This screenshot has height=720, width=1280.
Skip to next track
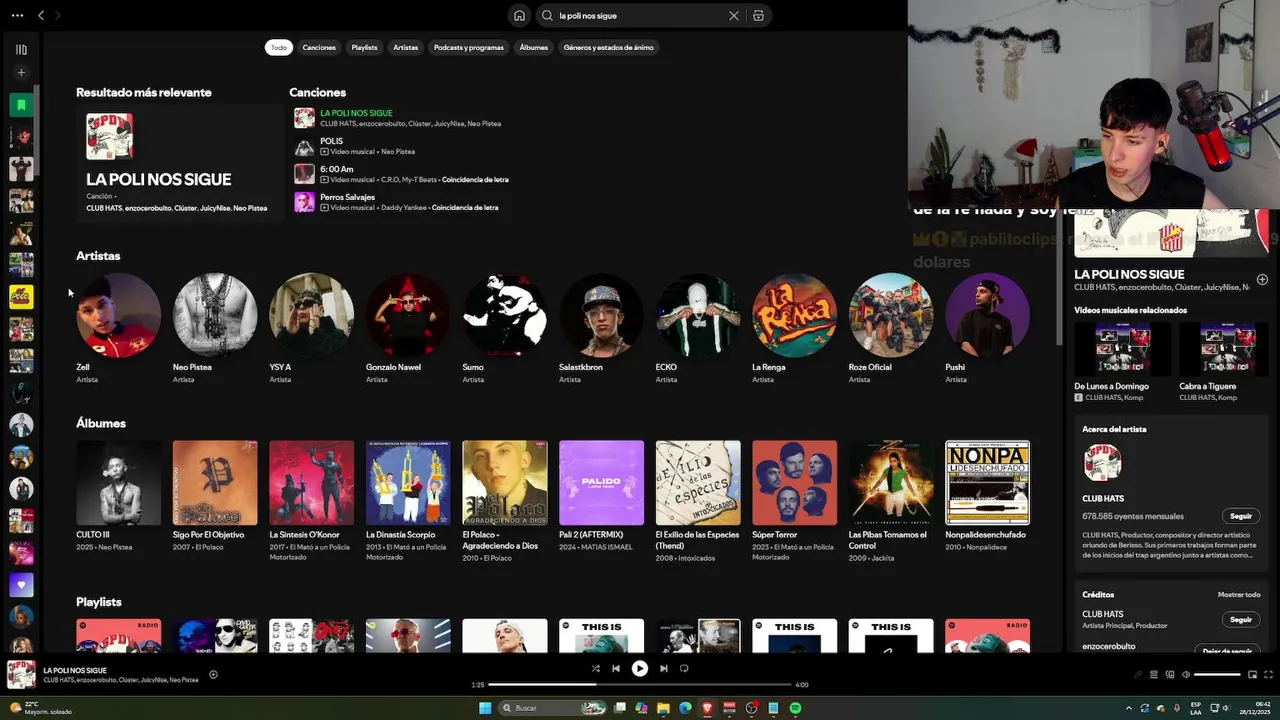664,668
